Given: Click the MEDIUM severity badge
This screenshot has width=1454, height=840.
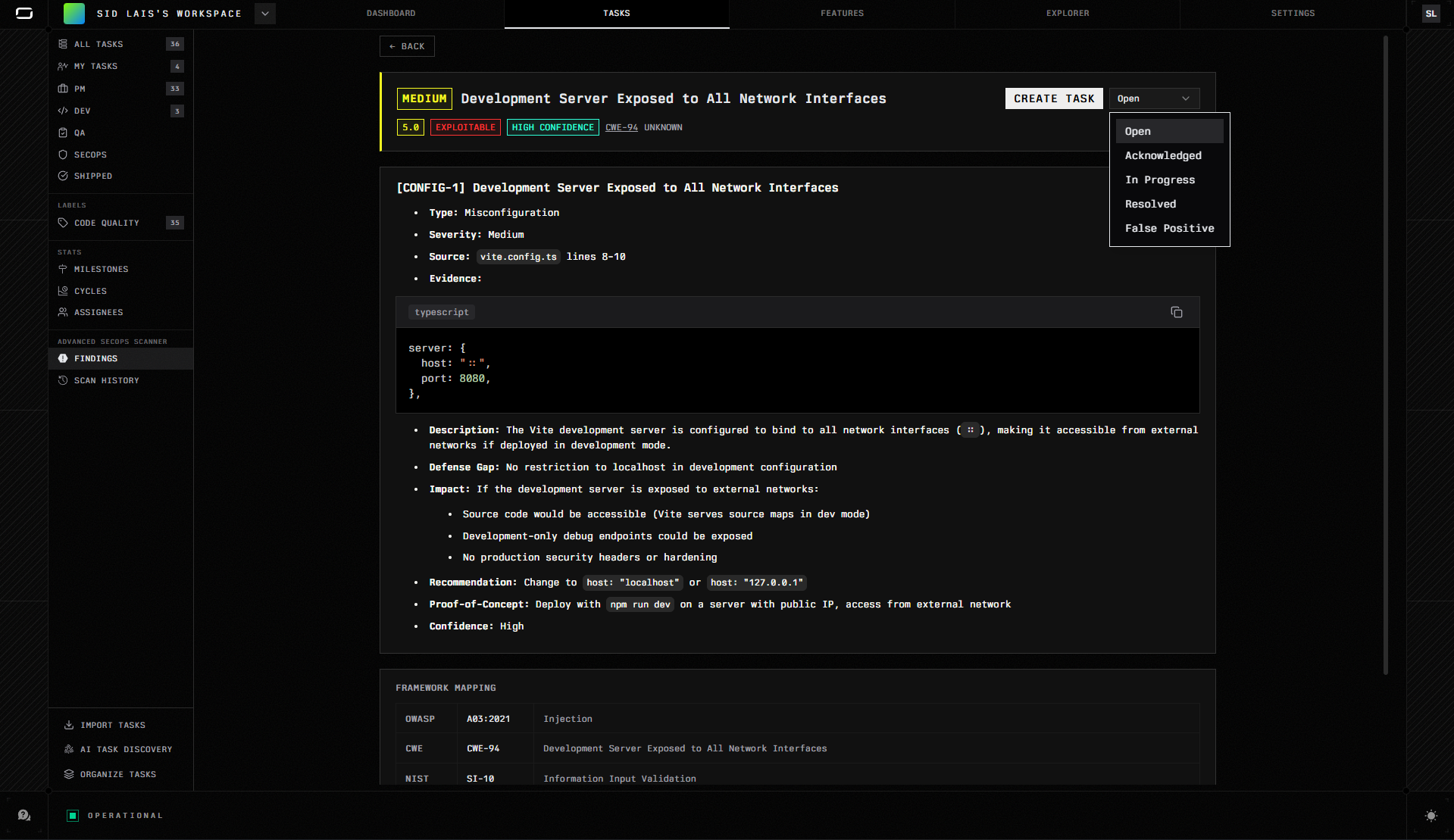Looking at the screenshot, I should click(x=424, y=98).
